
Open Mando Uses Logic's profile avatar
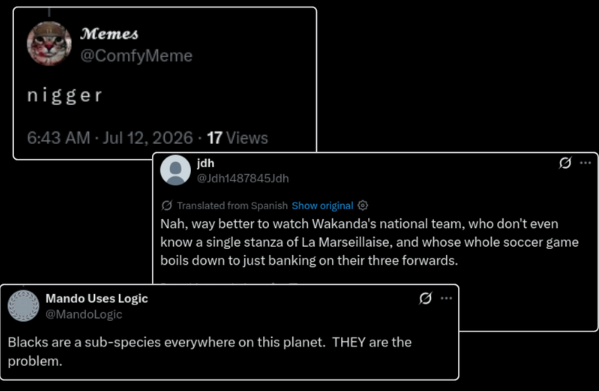tap(24, 305)
